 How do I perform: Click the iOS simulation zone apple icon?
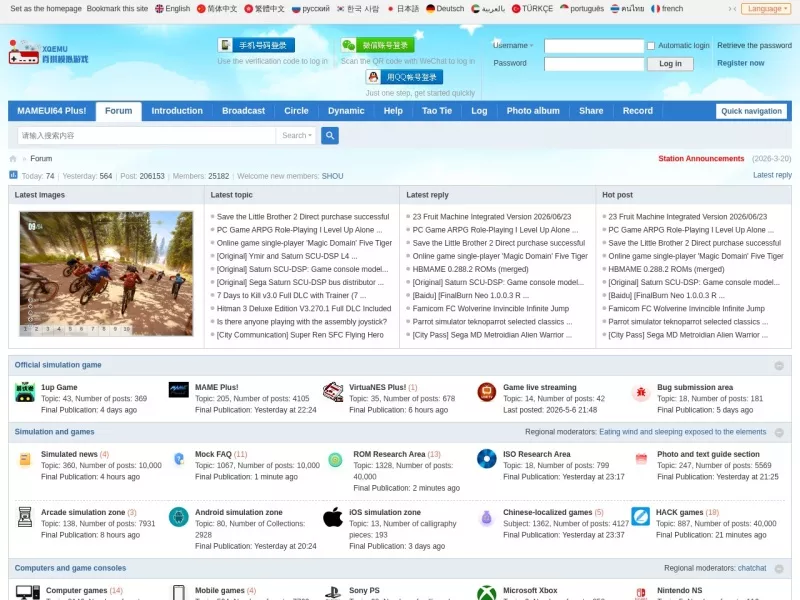click(333, 517)
